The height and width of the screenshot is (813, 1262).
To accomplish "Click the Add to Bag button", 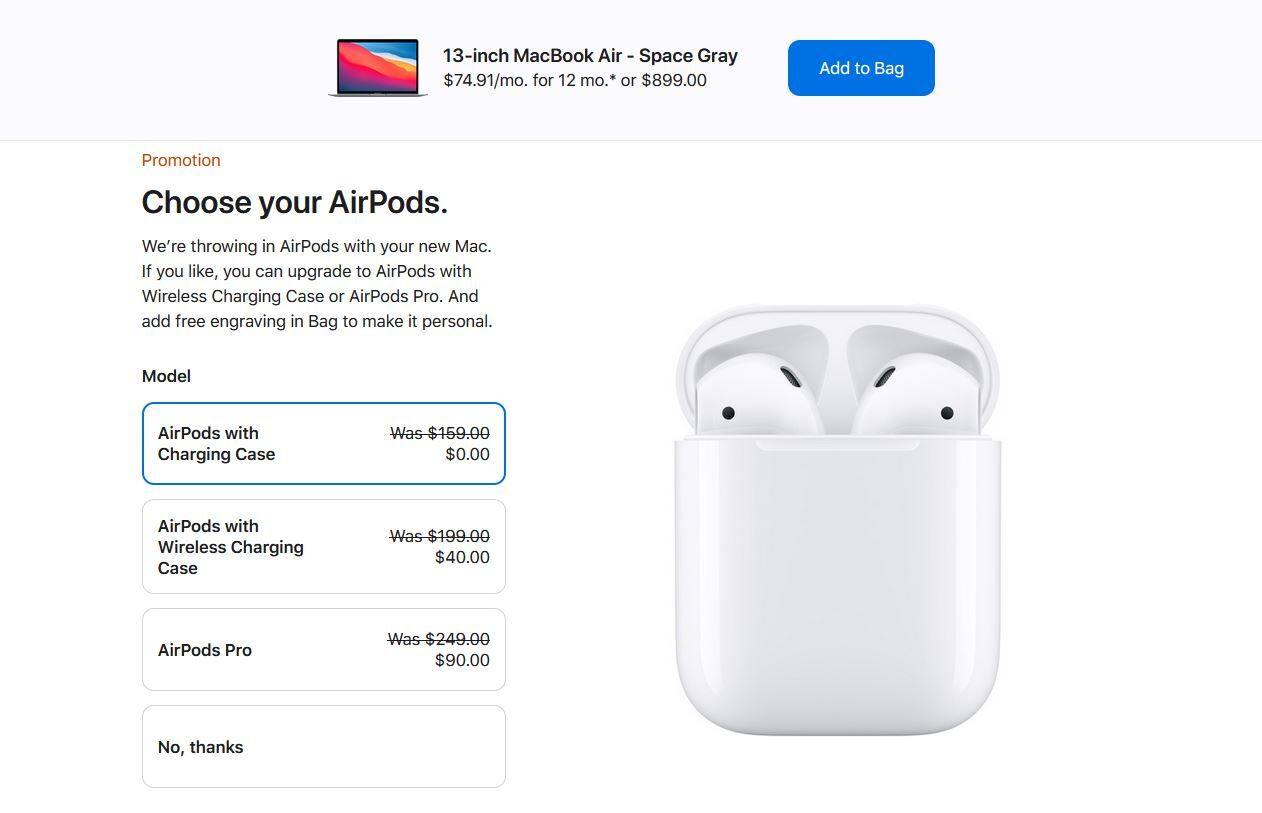I will [x=861, y=68].
